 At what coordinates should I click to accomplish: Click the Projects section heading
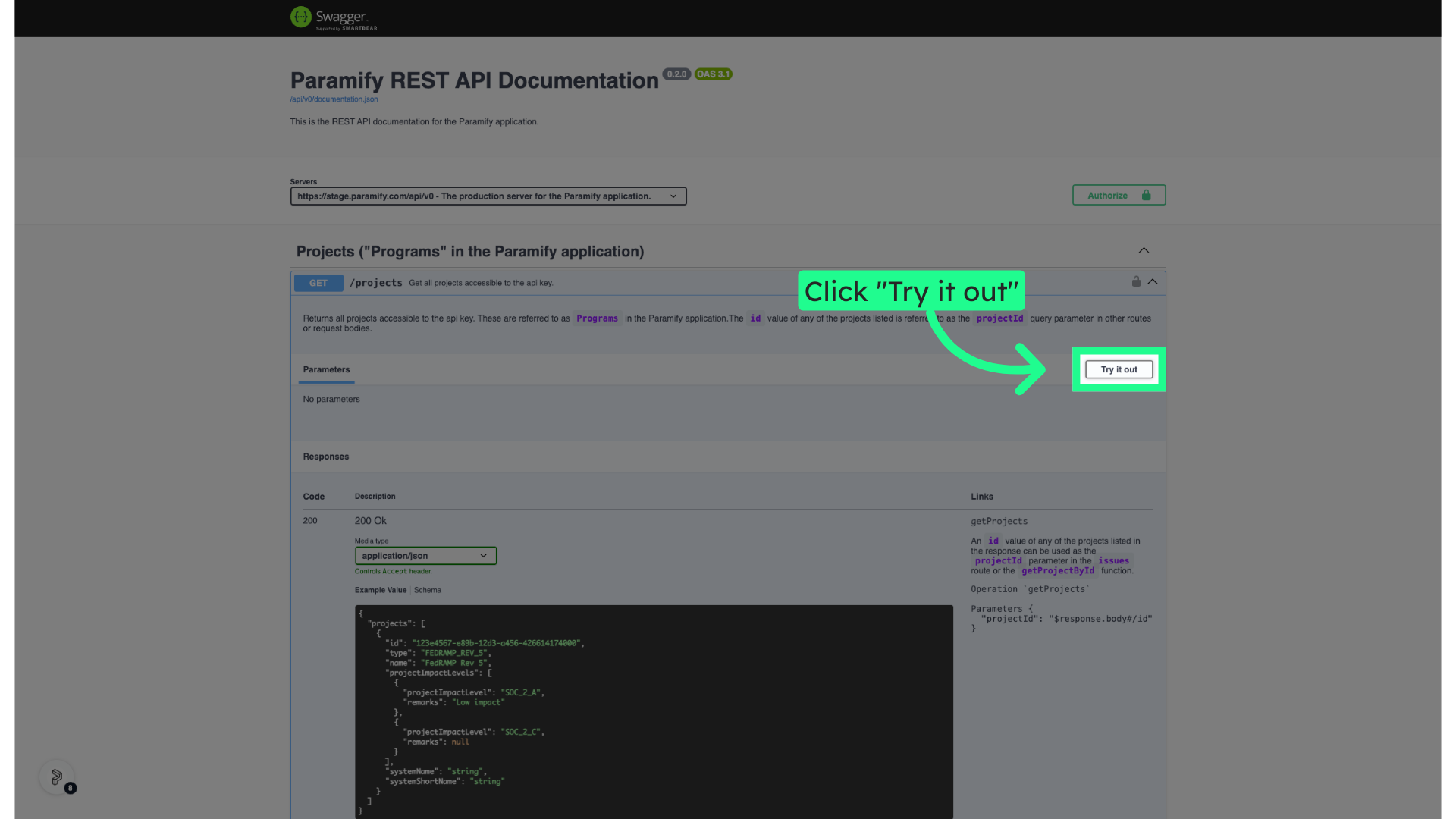click(470, 252)
